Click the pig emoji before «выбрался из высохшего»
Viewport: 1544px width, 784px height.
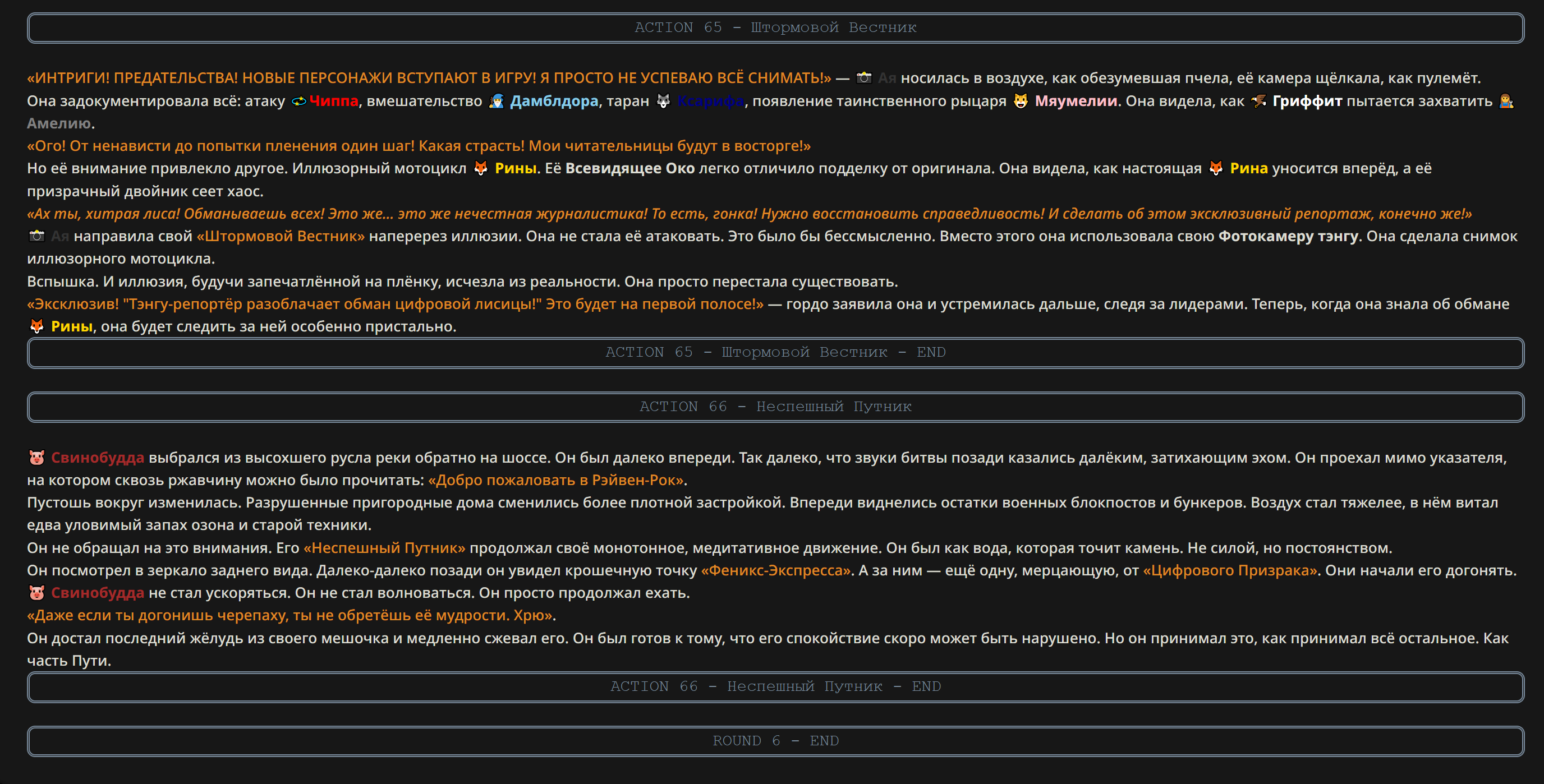(36, 458)
